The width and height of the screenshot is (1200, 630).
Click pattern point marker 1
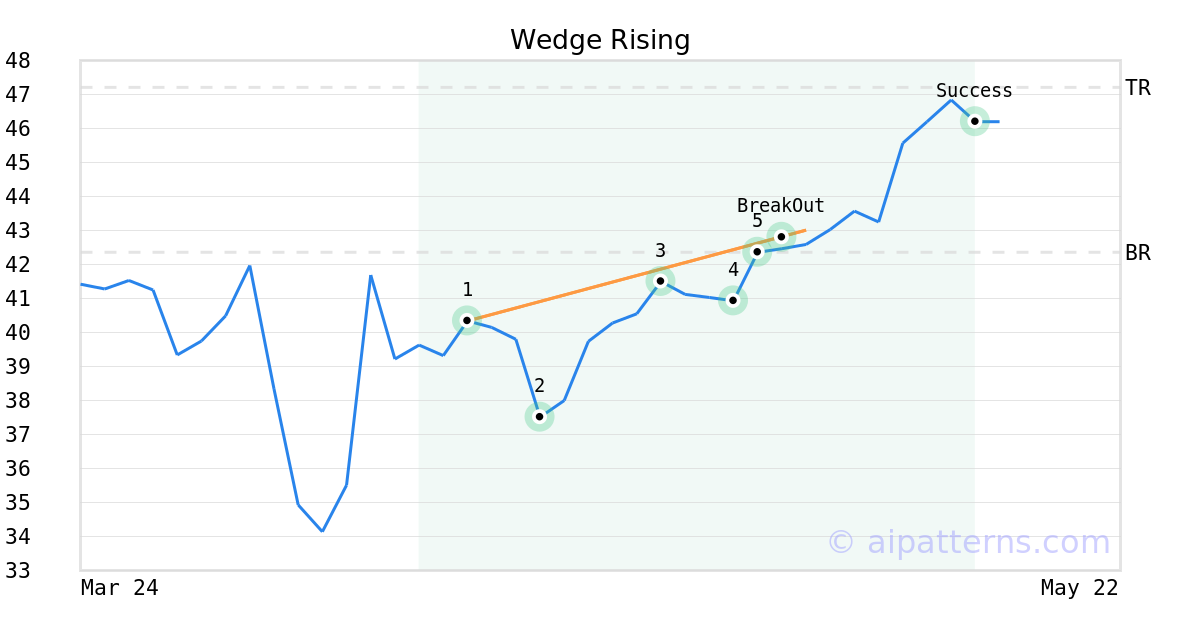(x=467, y=320)
